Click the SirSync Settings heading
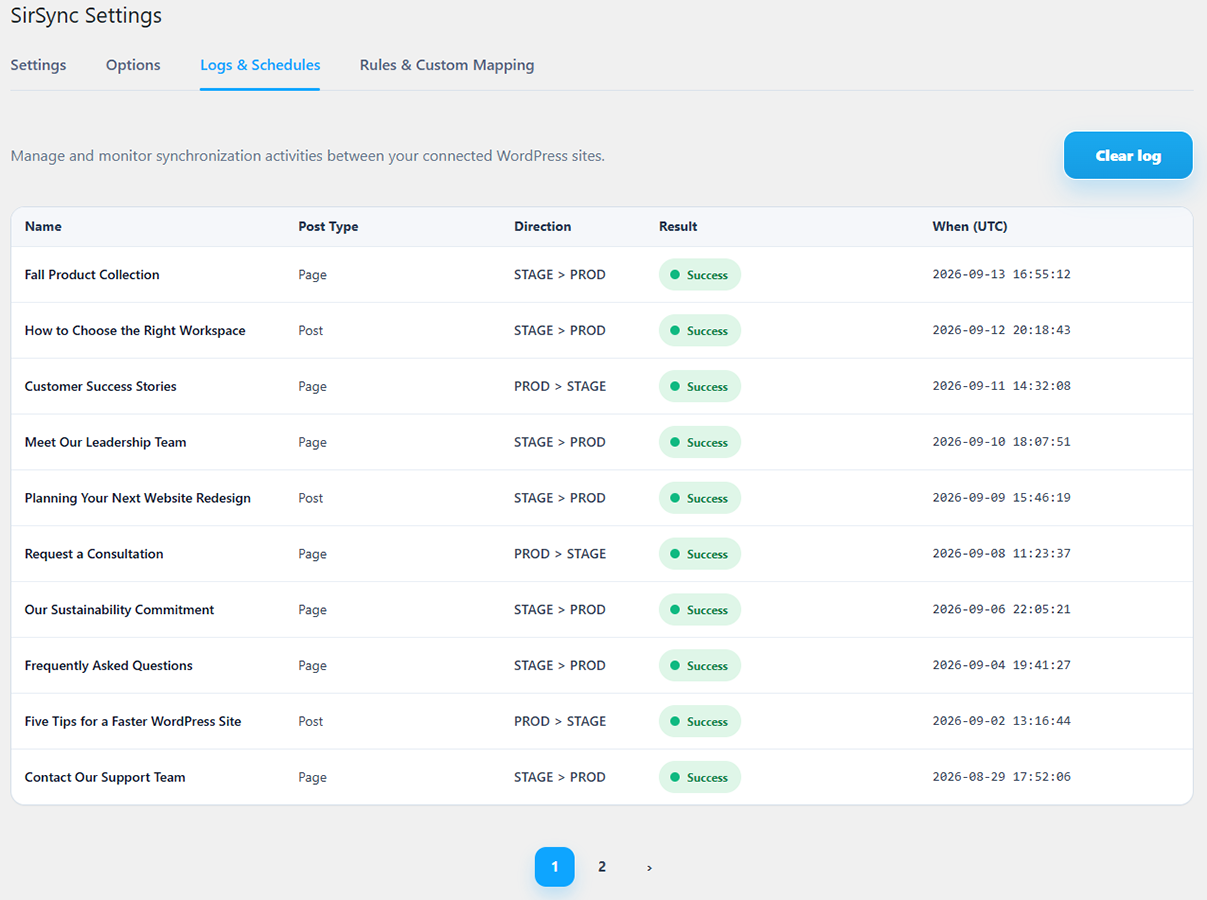1207x900 pixels. coord(86,16)
